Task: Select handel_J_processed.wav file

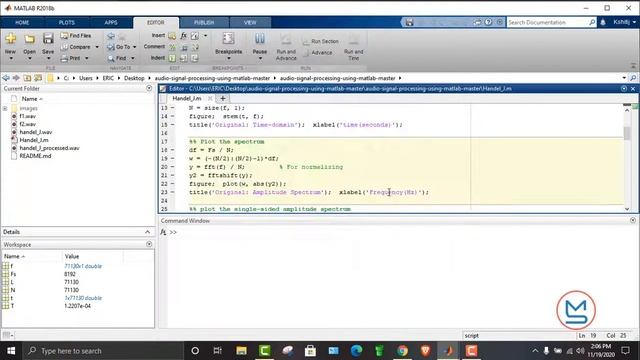Action: tap(49, 148)
